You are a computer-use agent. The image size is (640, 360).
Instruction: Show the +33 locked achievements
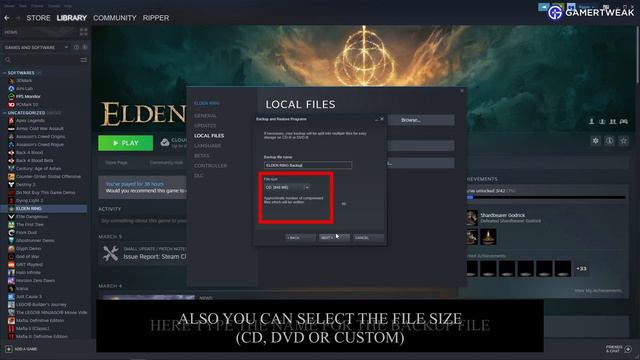coord(581,269)
